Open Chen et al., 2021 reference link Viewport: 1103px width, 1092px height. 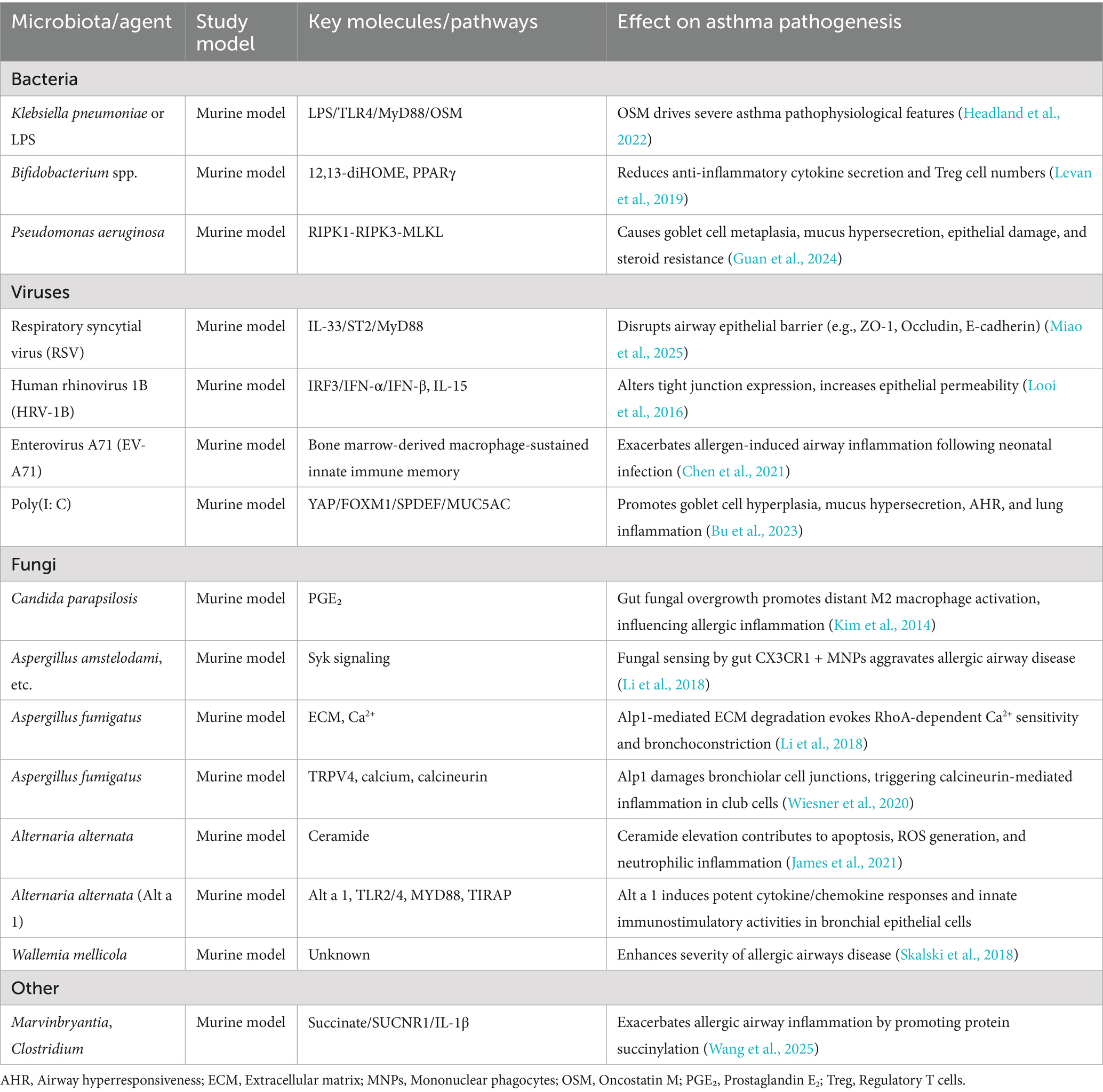[x=733, y=471]
